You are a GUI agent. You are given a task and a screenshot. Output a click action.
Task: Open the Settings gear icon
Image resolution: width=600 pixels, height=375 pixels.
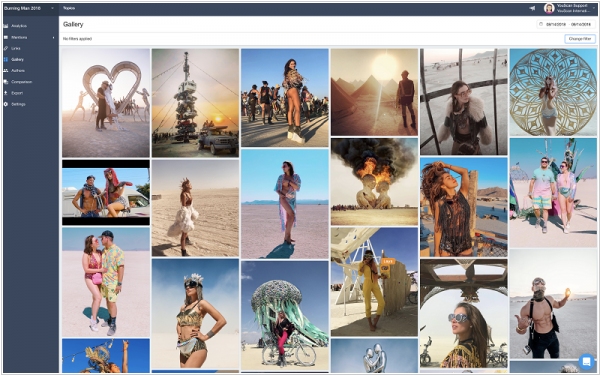click(x=6, y=104)
